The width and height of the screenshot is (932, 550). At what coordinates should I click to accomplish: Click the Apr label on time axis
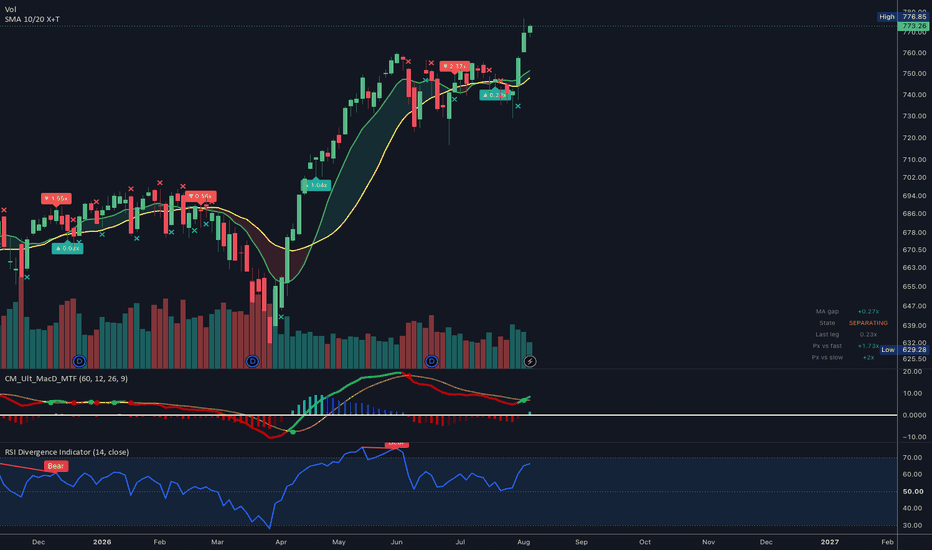tap(281, 542)
